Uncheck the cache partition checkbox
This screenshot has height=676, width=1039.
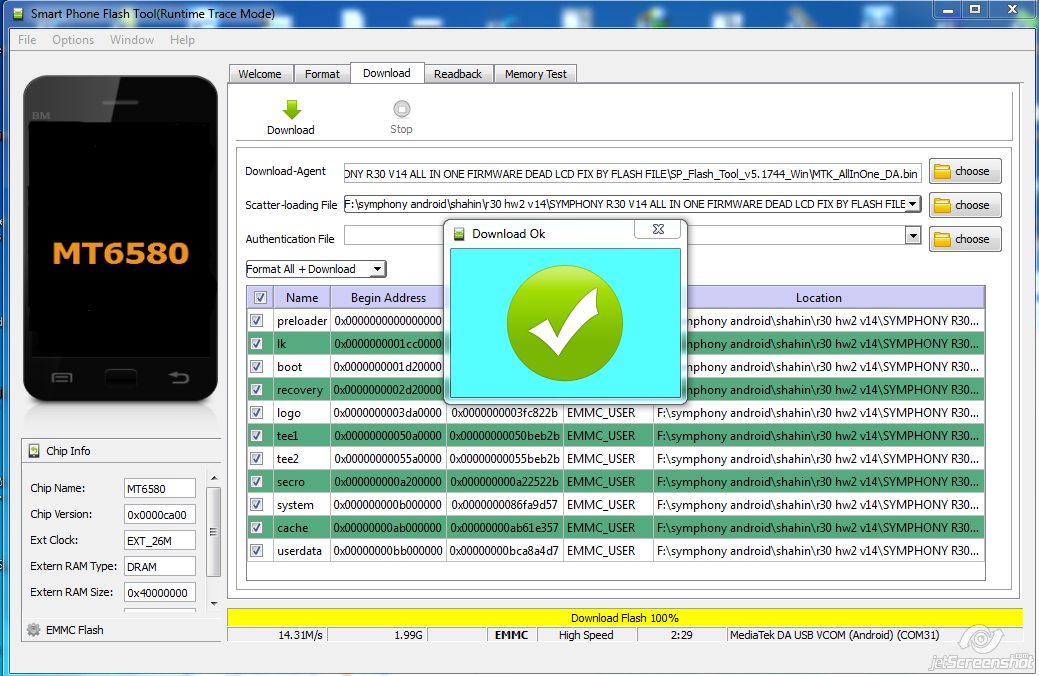pos(256,528)
